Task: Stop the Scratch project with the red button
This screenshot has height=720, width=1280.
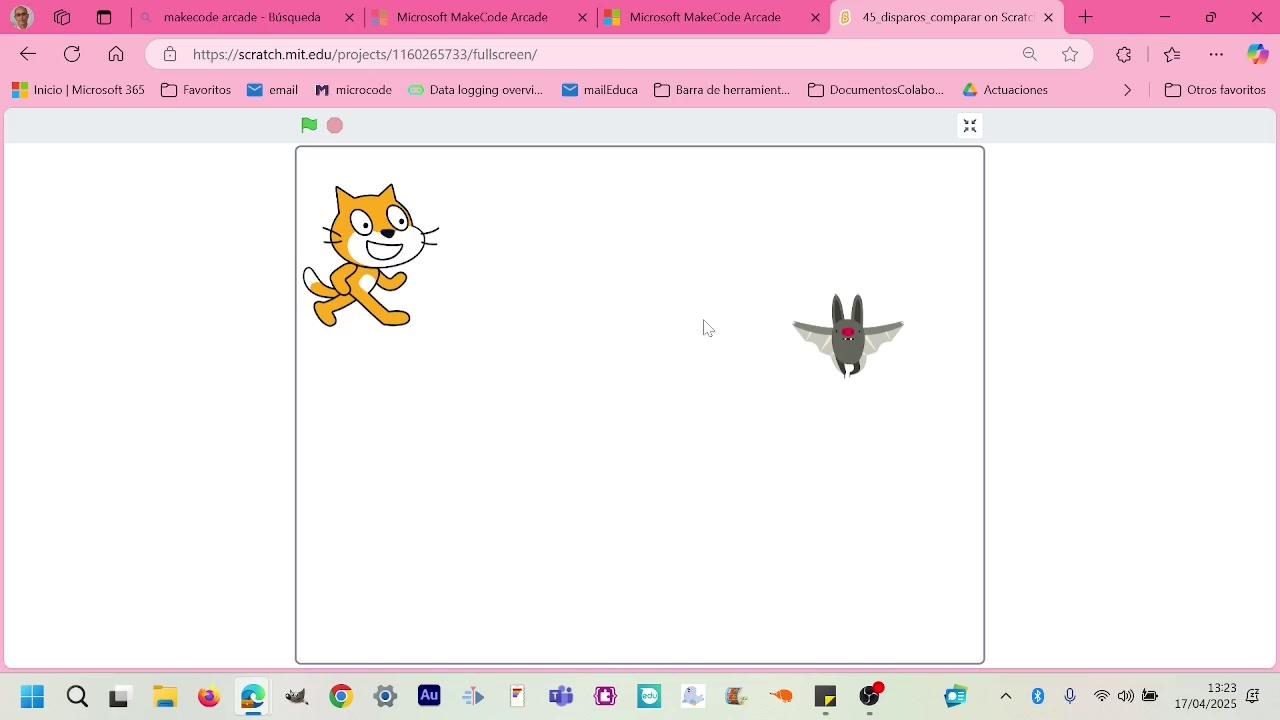Action: 335,125
